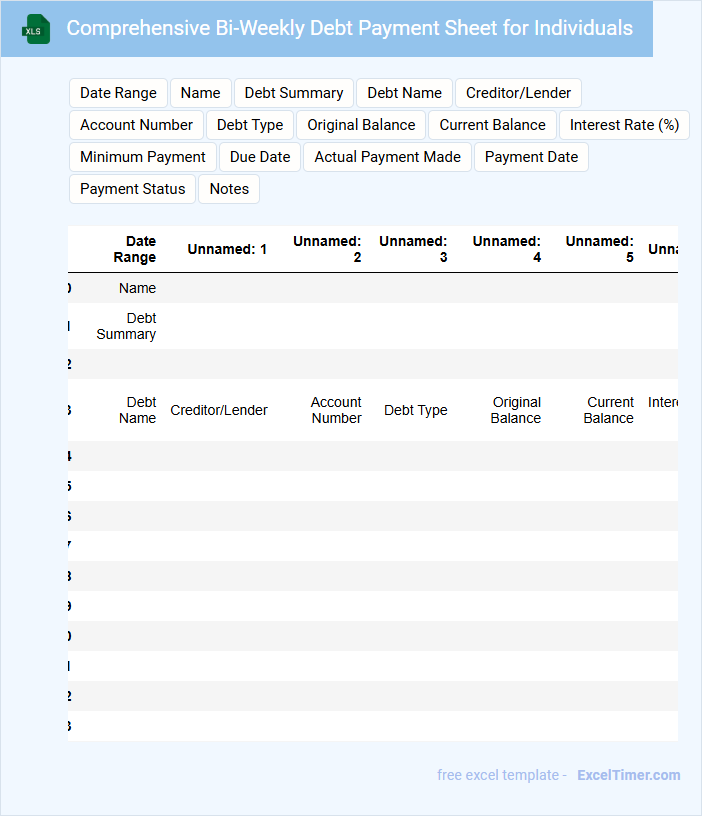Select the Due Date tag
The image size is (702, 816).
260,157
